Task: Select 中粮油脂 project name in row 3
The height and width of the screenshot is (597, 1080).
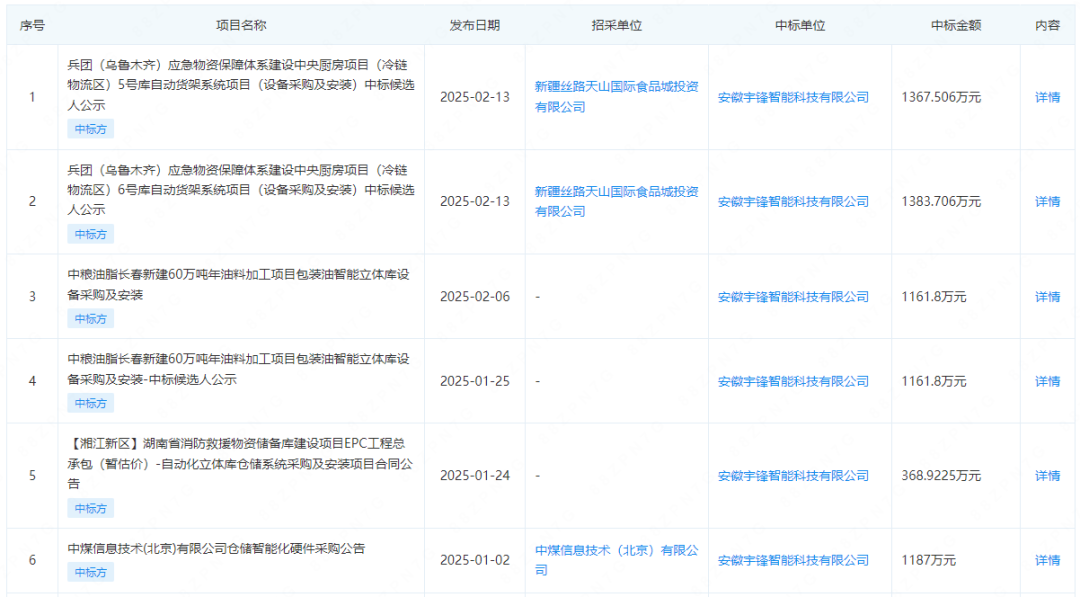Action: [238, 284]
